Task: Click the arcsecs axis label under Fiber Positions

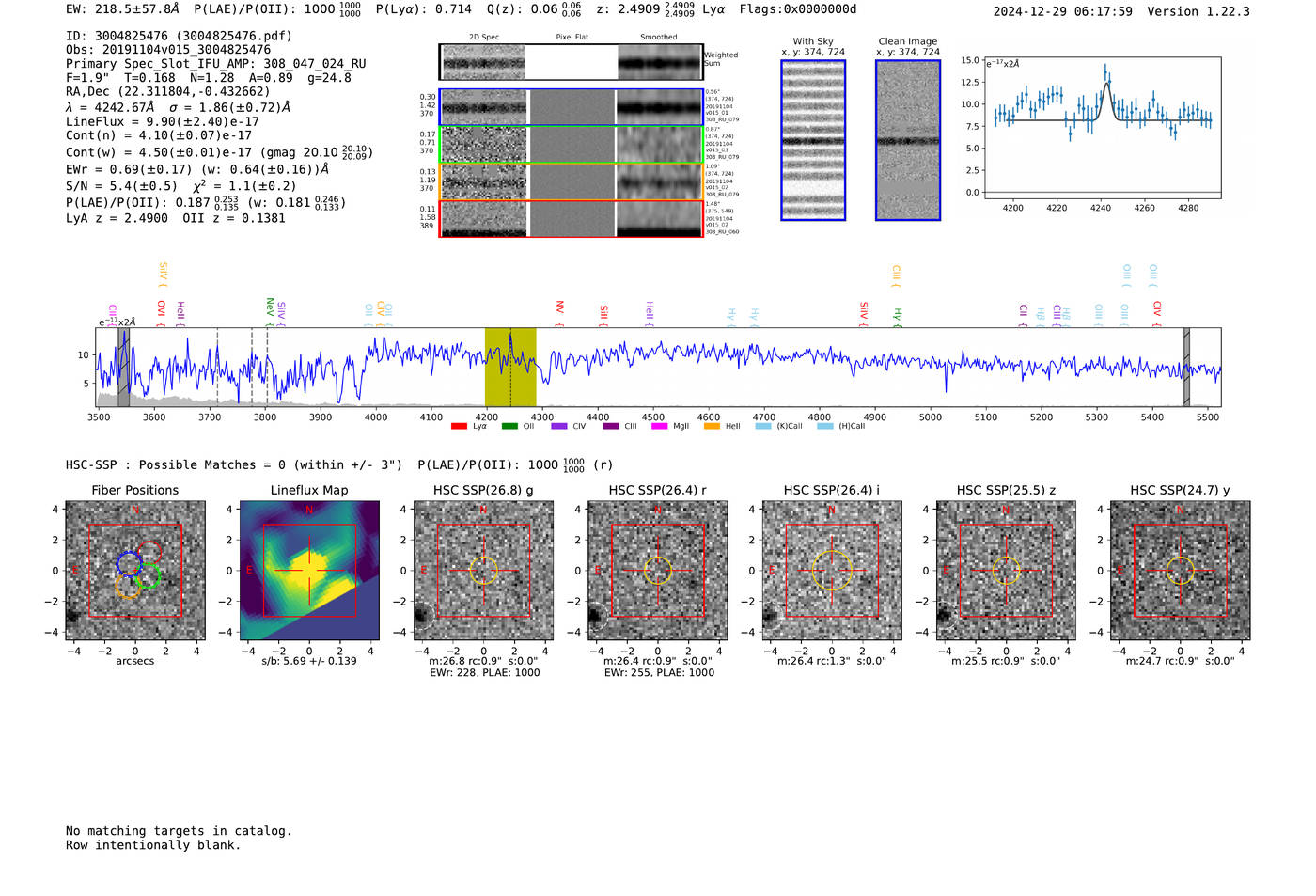Action: (x=135, y=661)
